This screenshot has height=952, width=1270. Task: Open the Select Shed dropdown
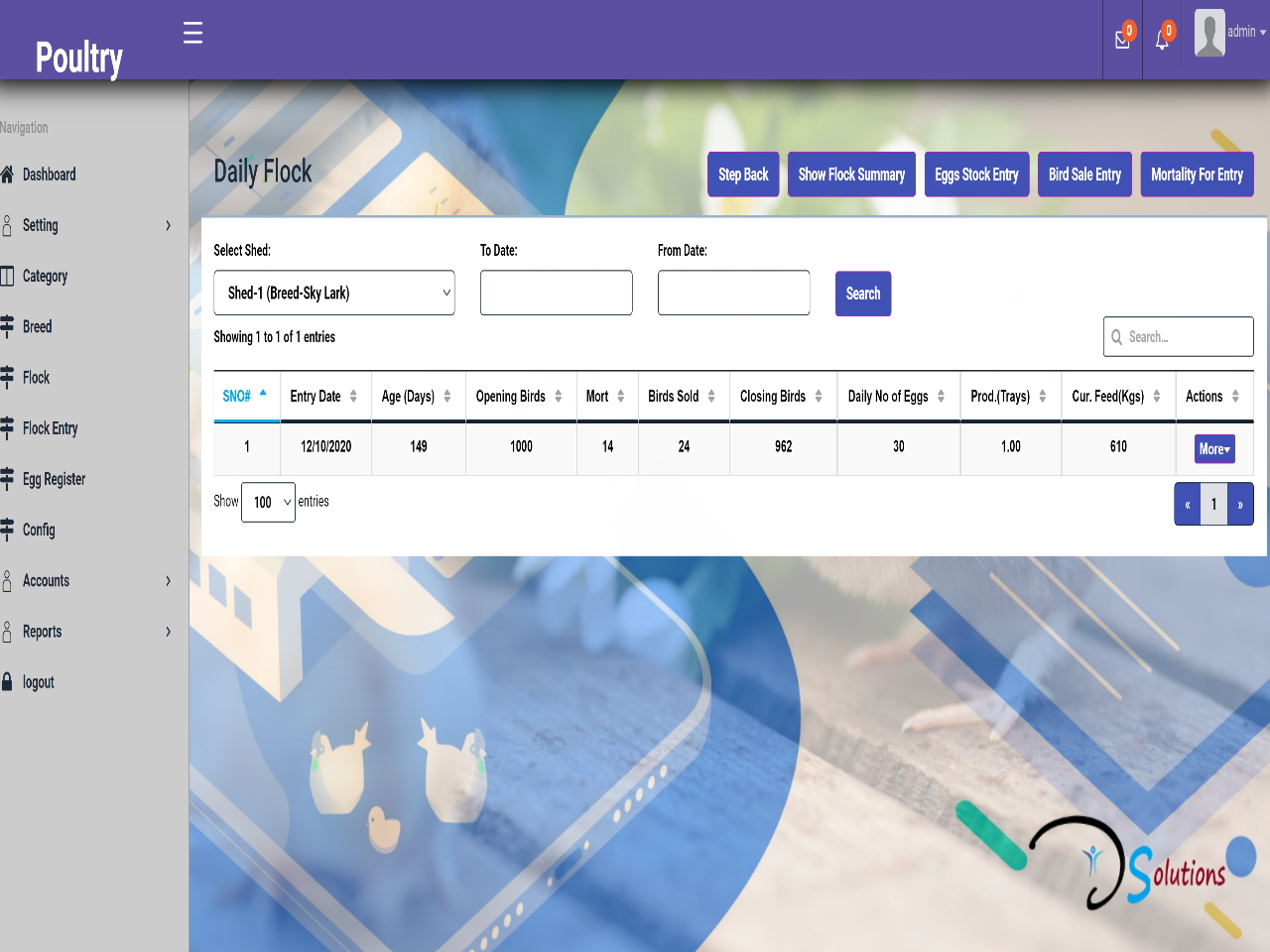[334, 294]
